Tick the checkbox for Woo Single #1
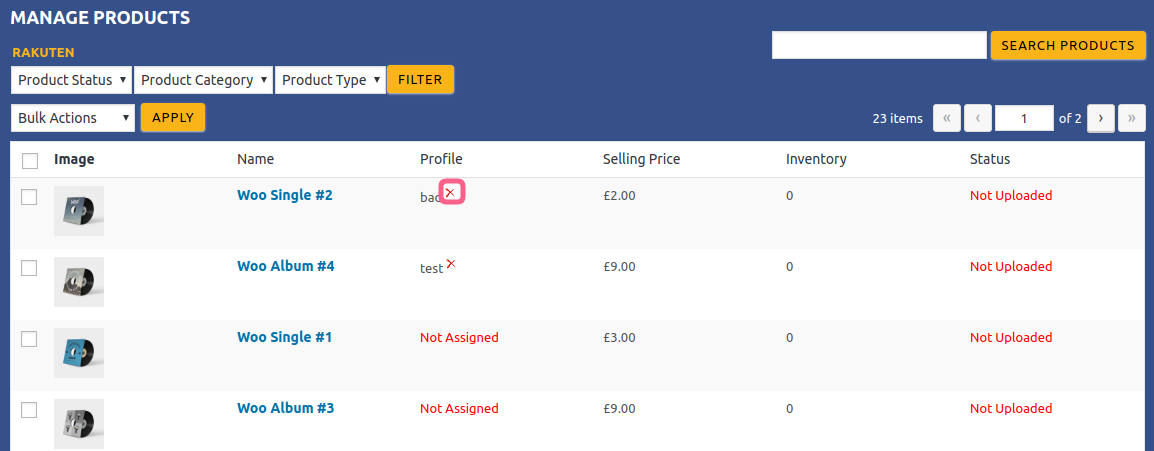The height and width of the screenshot is (451, 1154). pyautogui.click(x=30, y=339)
